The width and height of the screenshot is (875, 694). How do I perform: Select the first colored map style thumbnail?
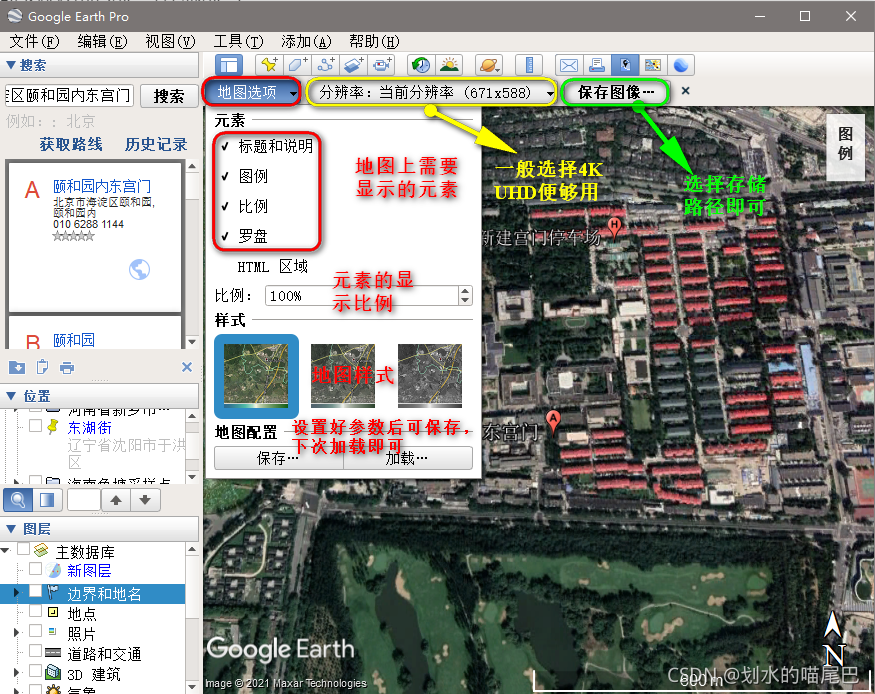tap(256, 376)
